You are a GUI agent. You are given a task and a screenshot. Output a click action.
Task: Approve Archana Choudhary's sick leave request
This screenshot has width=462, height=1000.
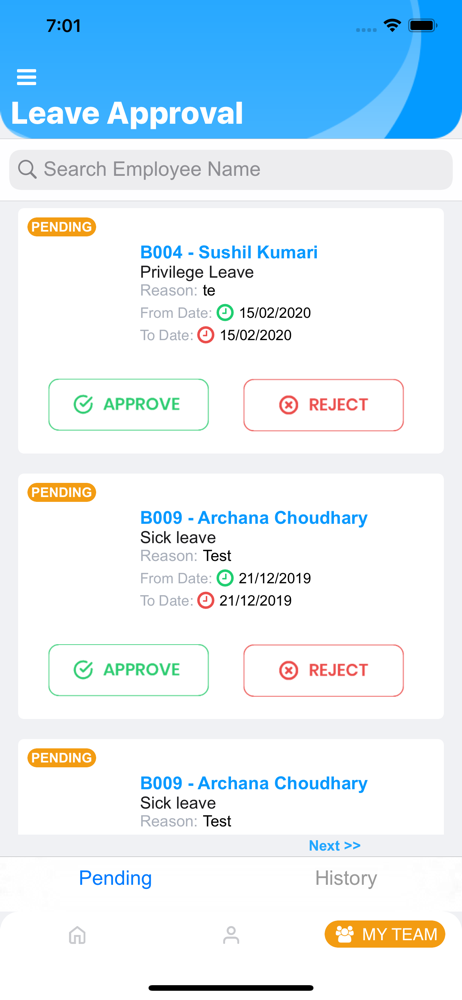pos(129,670)
